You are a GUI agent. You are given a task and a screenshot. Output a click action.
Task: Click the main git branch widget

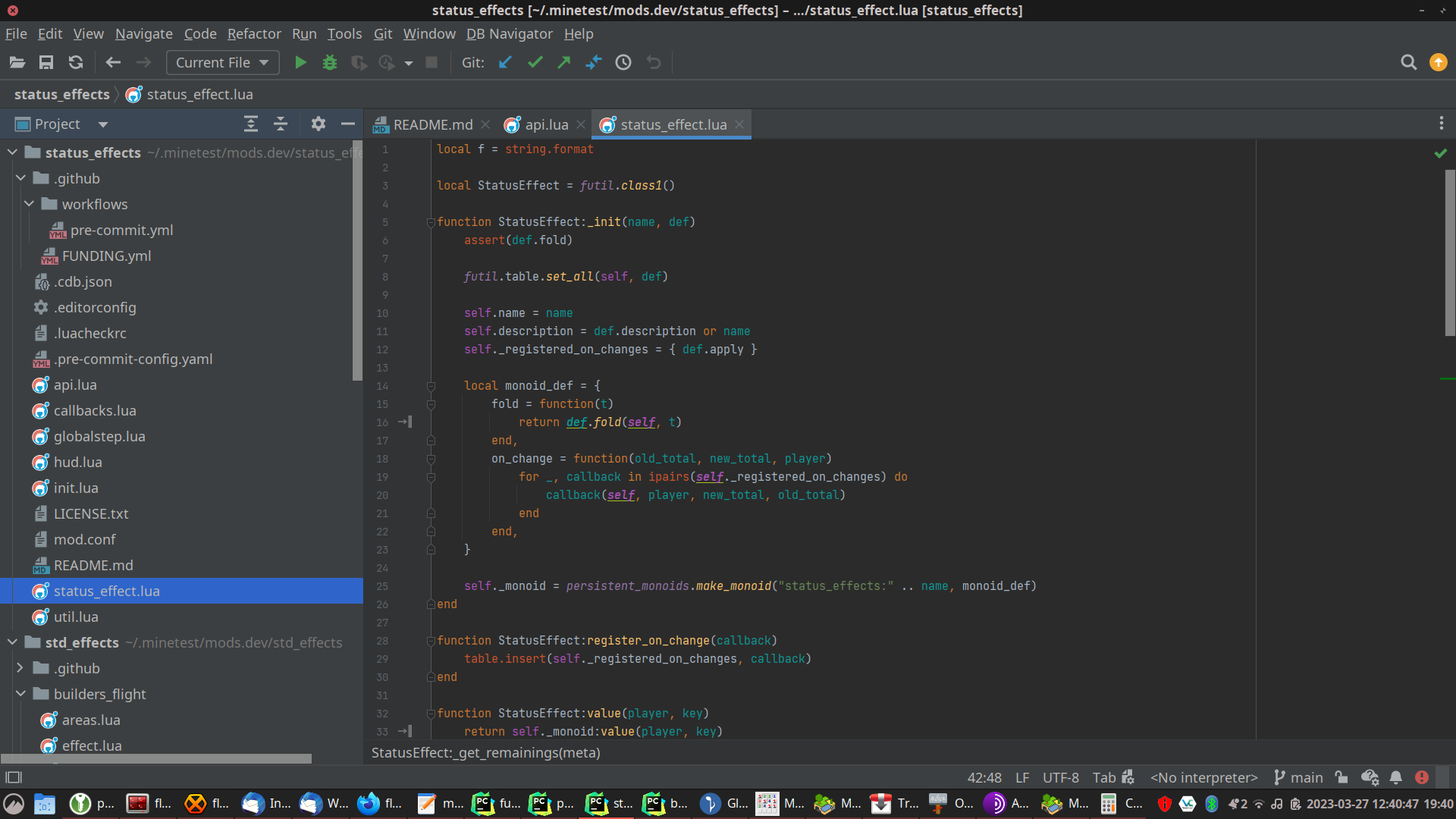coord(1298,777)
